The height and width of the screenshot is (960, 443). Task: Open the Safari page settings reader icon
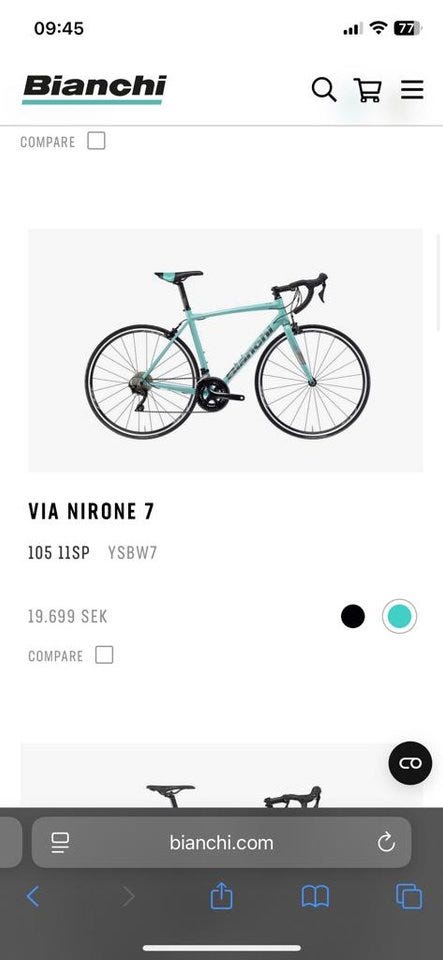coord(60,843)
